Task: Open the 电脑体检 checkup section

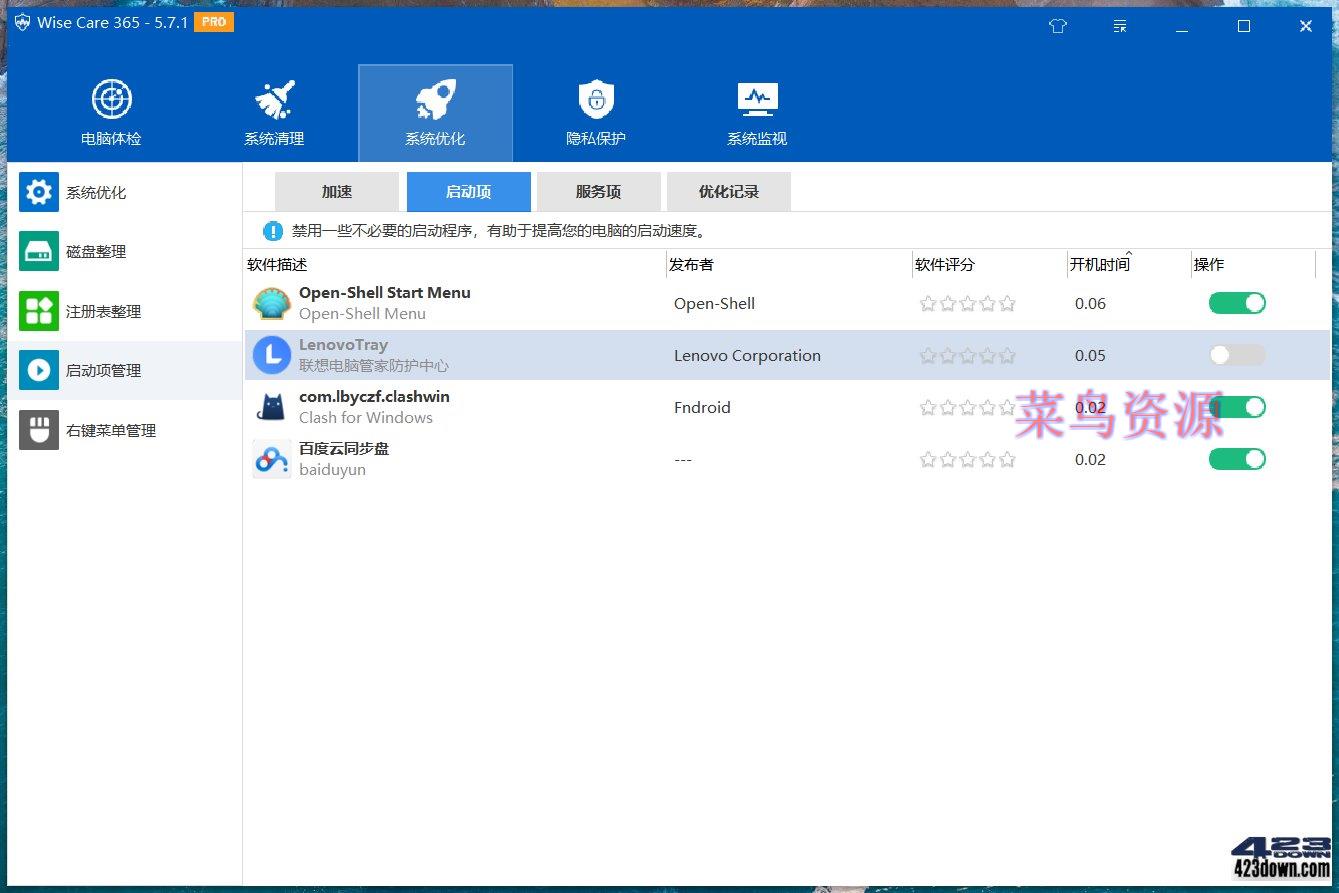Action: (110, 110)
